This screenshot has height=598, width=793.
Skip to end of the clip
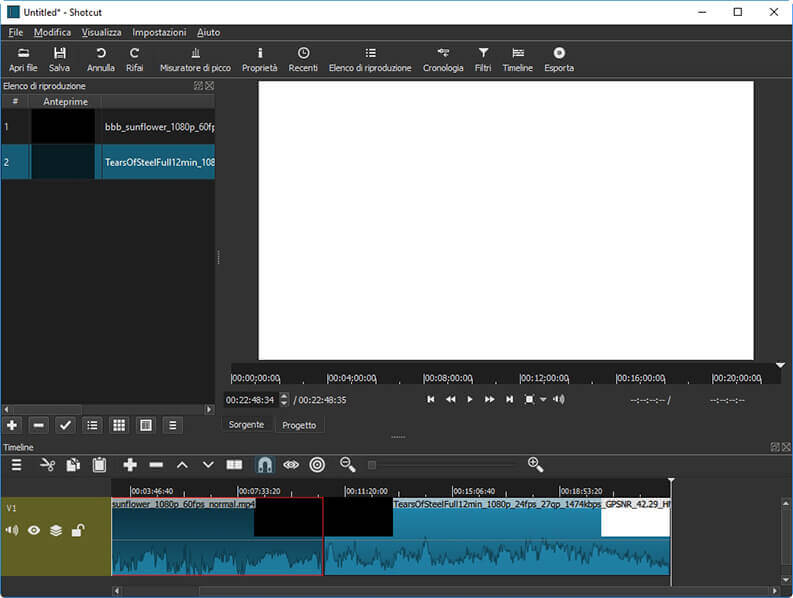(509, 399)
